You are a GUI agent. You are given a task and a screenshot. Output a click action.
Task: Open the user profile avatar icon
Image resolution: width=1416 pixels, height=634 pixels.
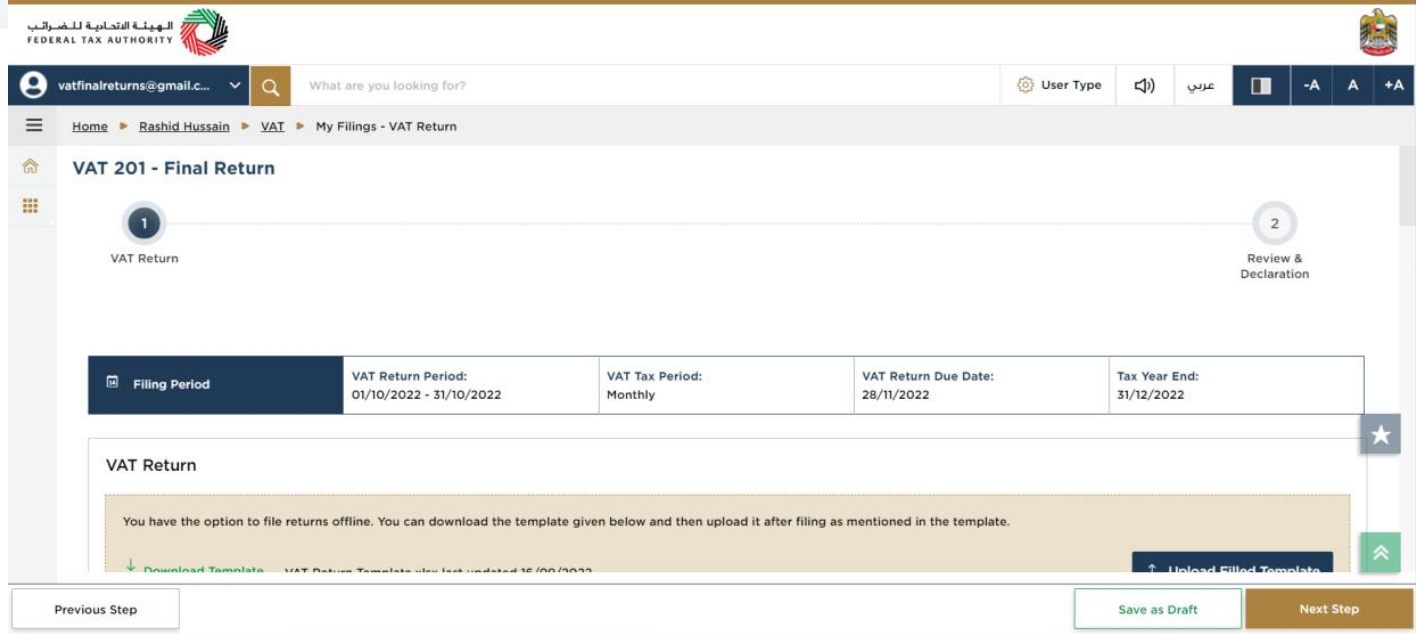pos(34,85)
